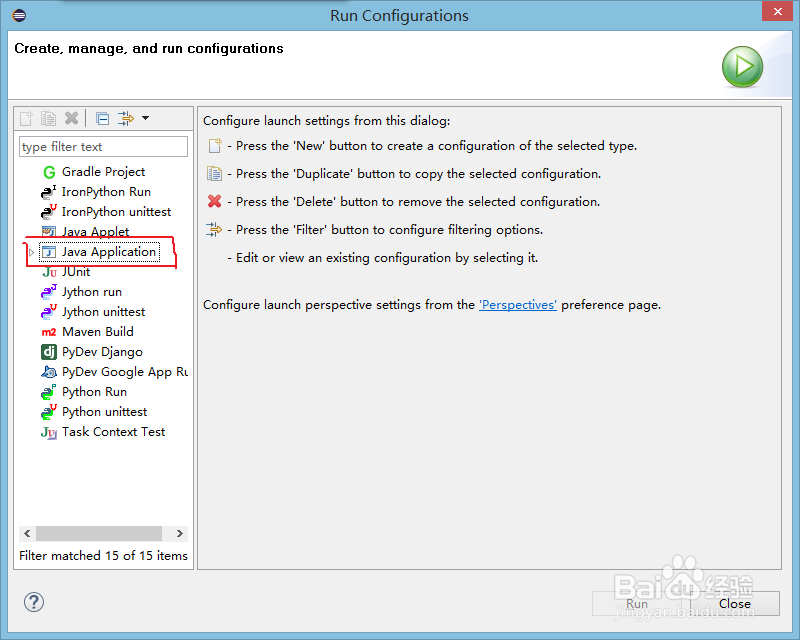Click the 'Create, manage, and run configurations' heading
The image size is (800, 640).
tap(149, 48)
